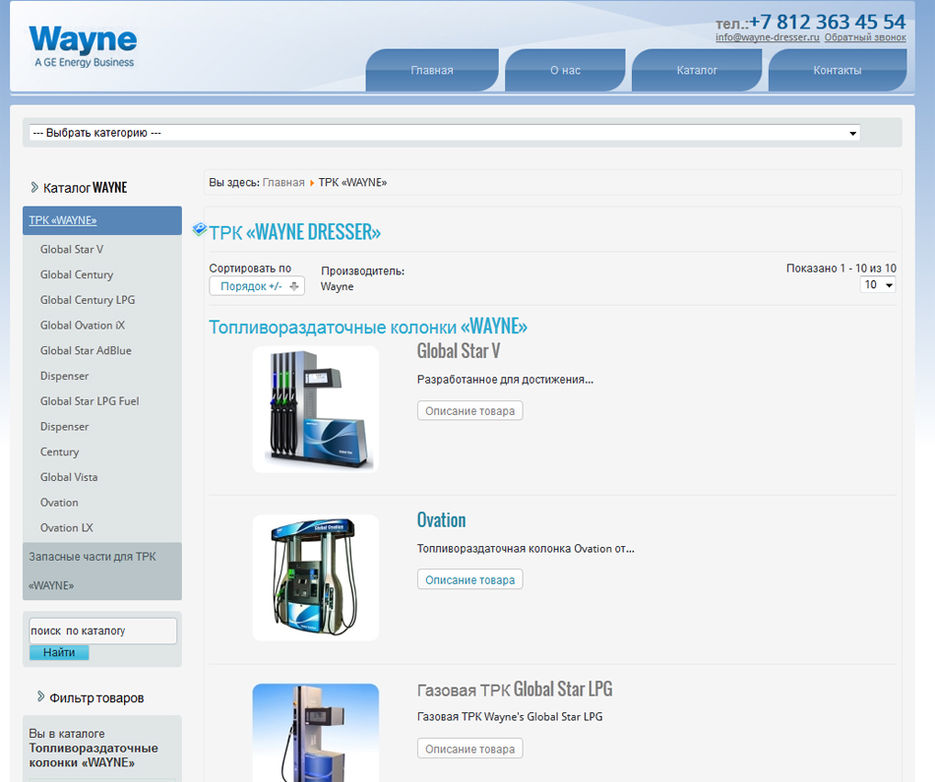Click the Найти search button
935x782 pixels.
(59, 653)
